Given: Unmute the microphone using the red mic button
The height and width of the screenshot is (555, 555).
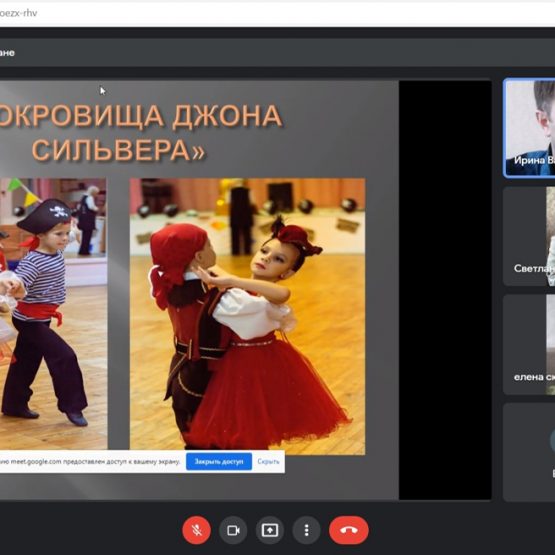Looking at the screenshot, I should (196, 530).
